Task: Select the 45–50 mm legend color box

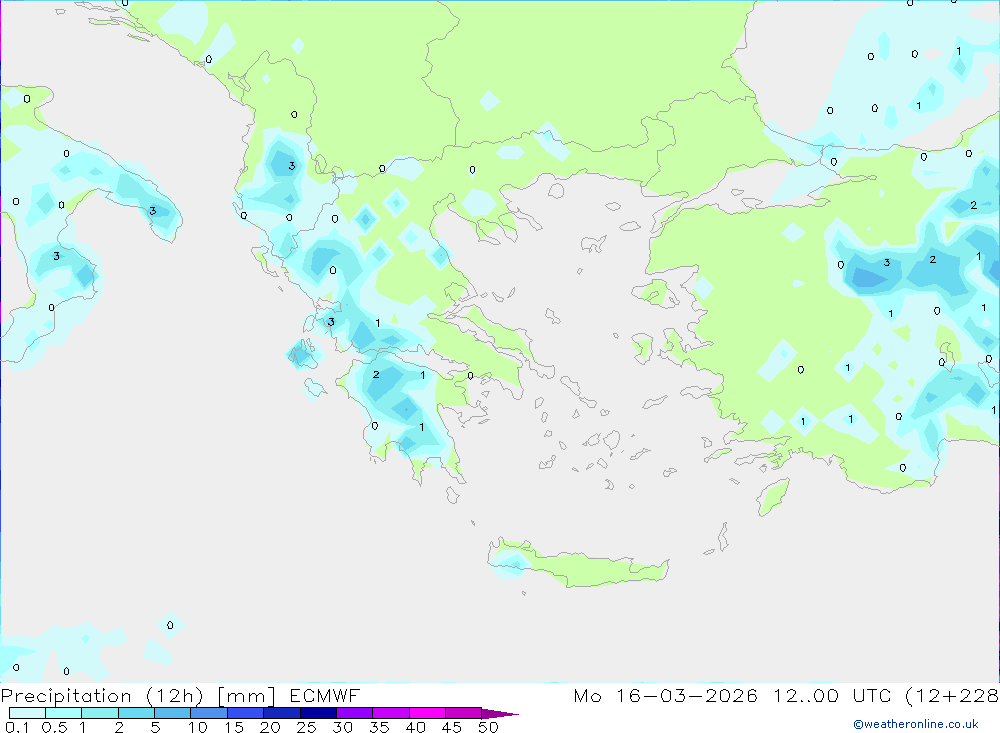Action: click(464, 713)
